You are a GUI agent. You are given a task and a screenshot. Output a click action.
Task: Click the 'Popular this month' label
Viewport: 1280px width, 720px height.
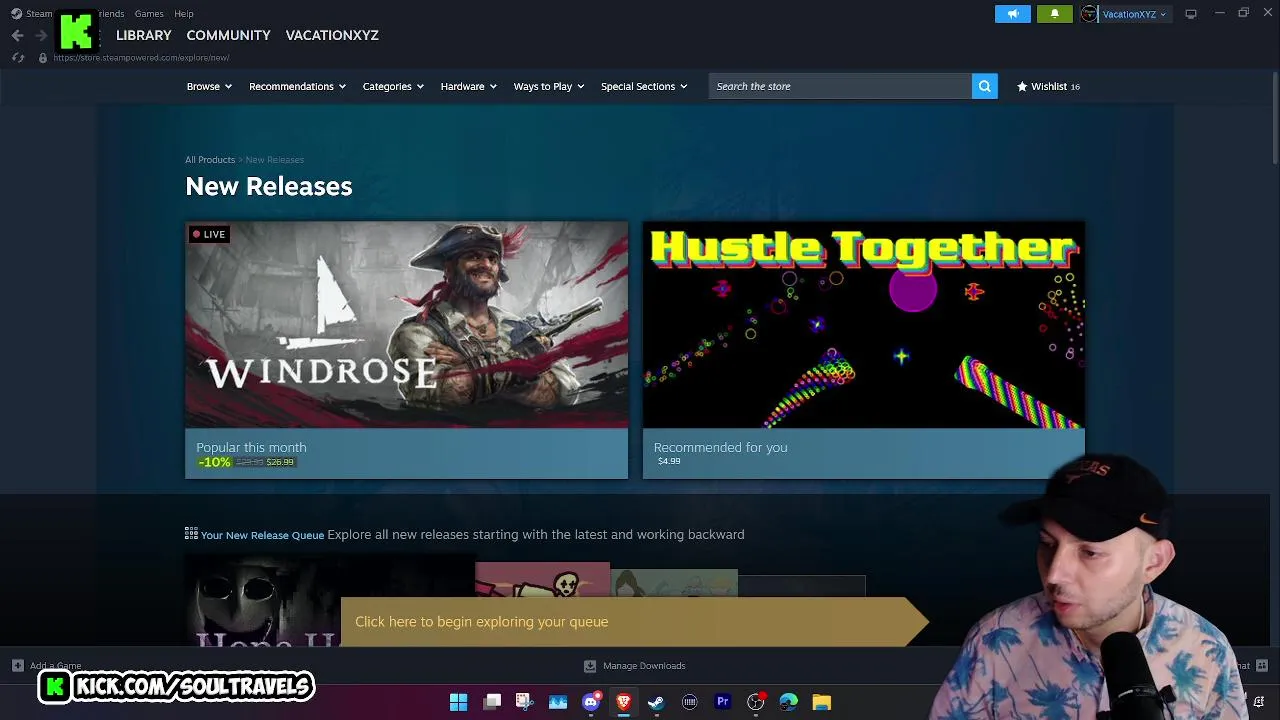[x=251, y=447]
